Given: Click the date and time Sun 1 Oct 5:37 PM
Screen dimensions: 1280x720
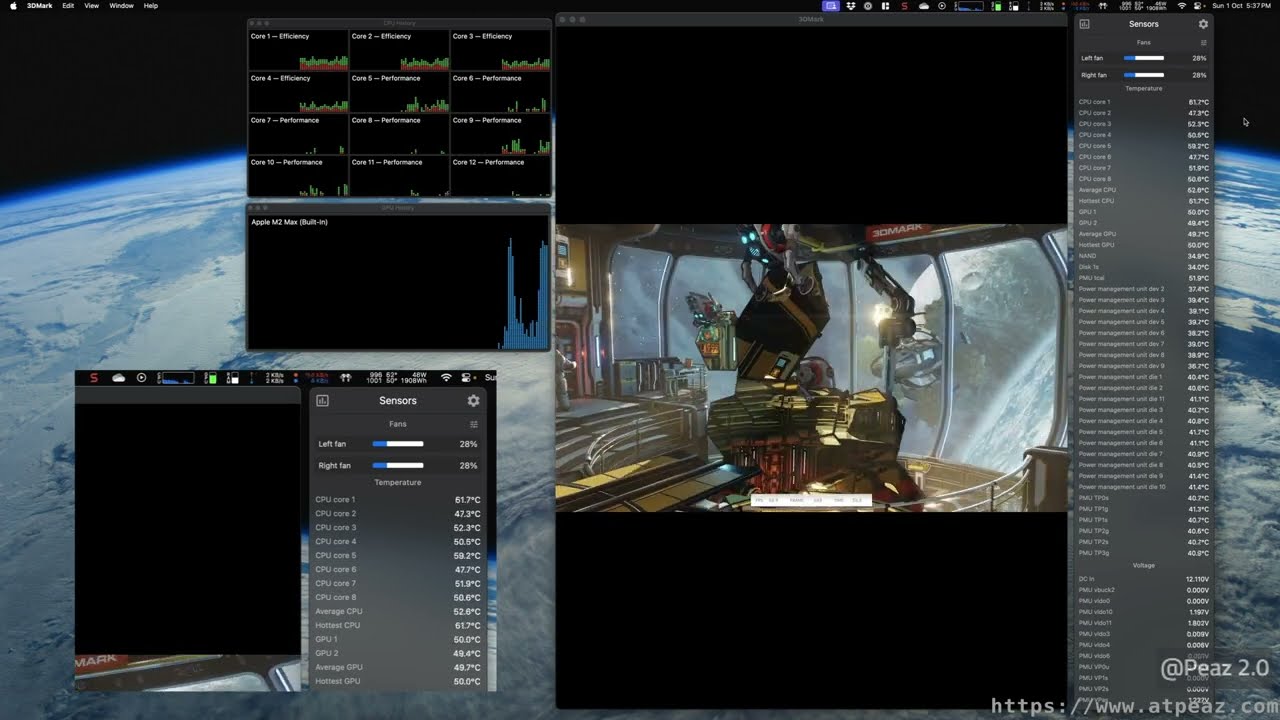Looking at the screenshot, I should tap(1242, 6).
